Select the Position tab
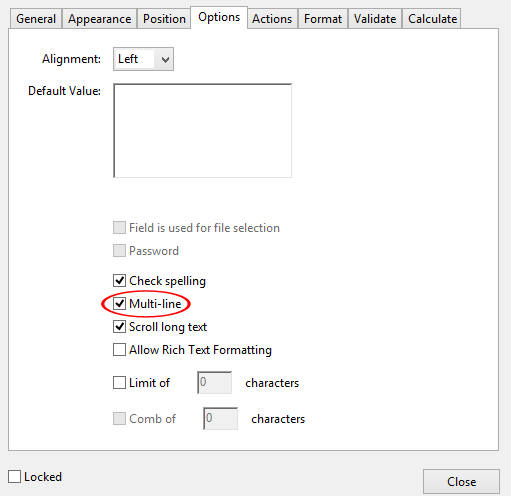This screenshot has height=496, width=511. tap(164, 19)
